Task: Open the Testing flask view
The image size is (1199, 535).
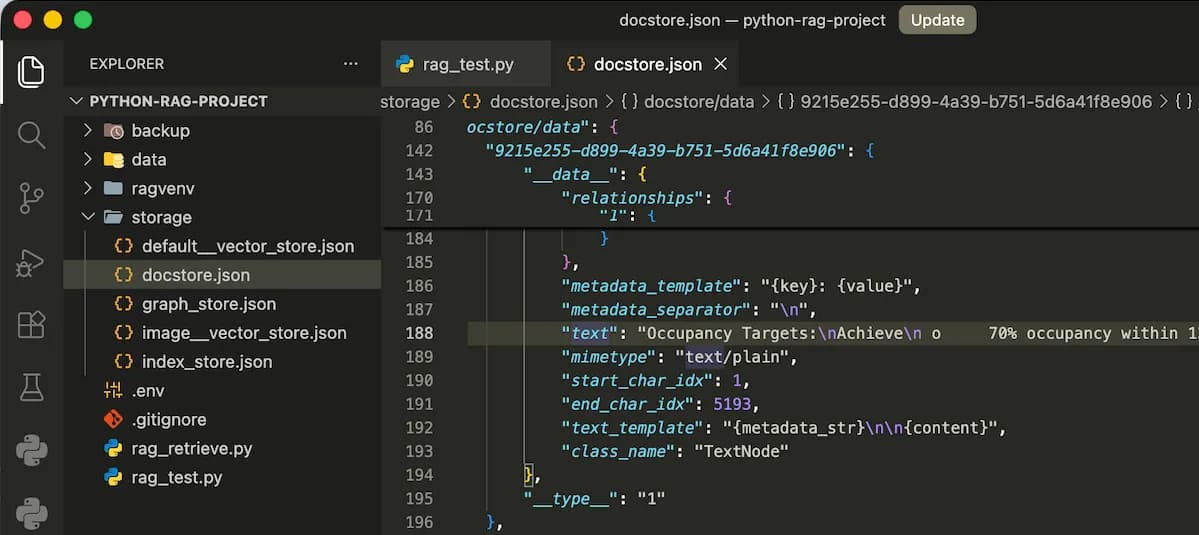Action: 31,387
